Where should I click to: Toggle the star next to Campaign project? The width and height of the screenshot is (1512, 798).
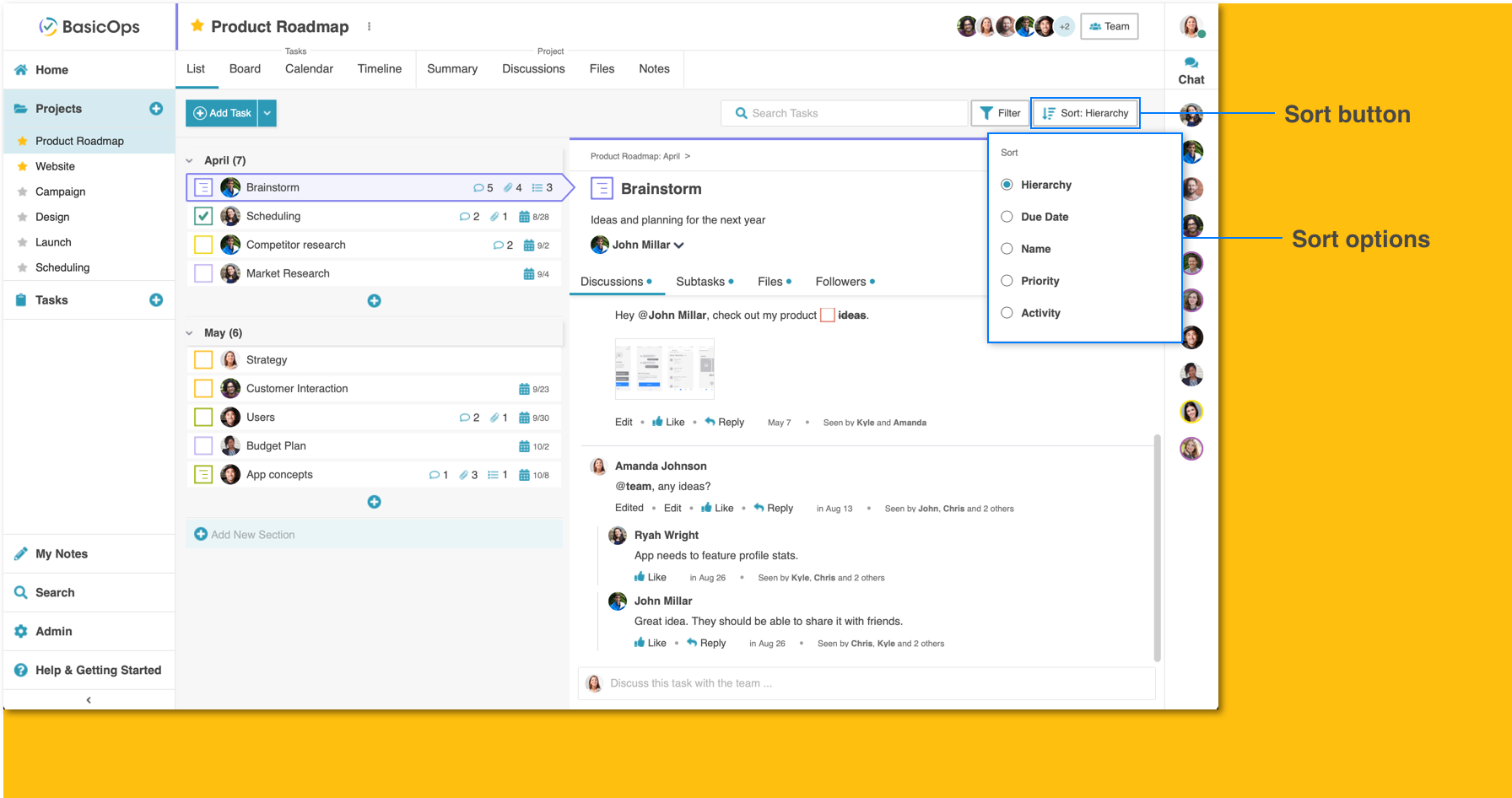[x=23, y=191]
